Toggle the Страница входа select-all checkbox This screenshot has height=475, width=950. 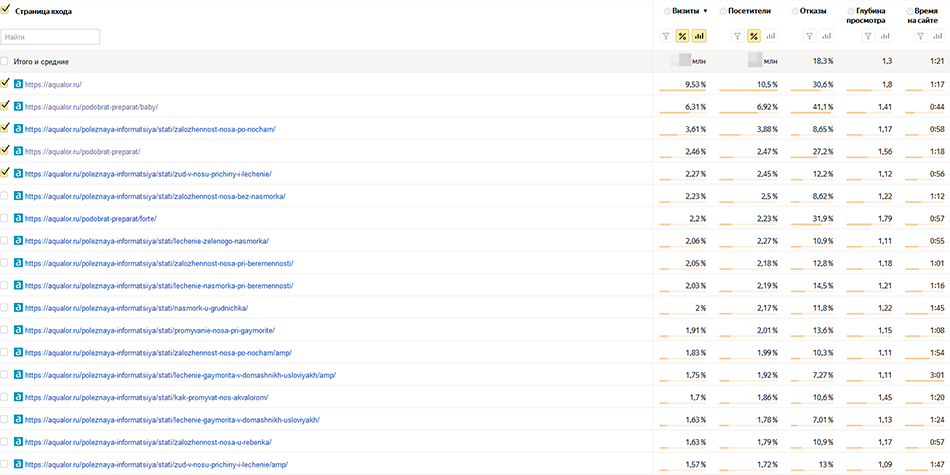(5, 10)
